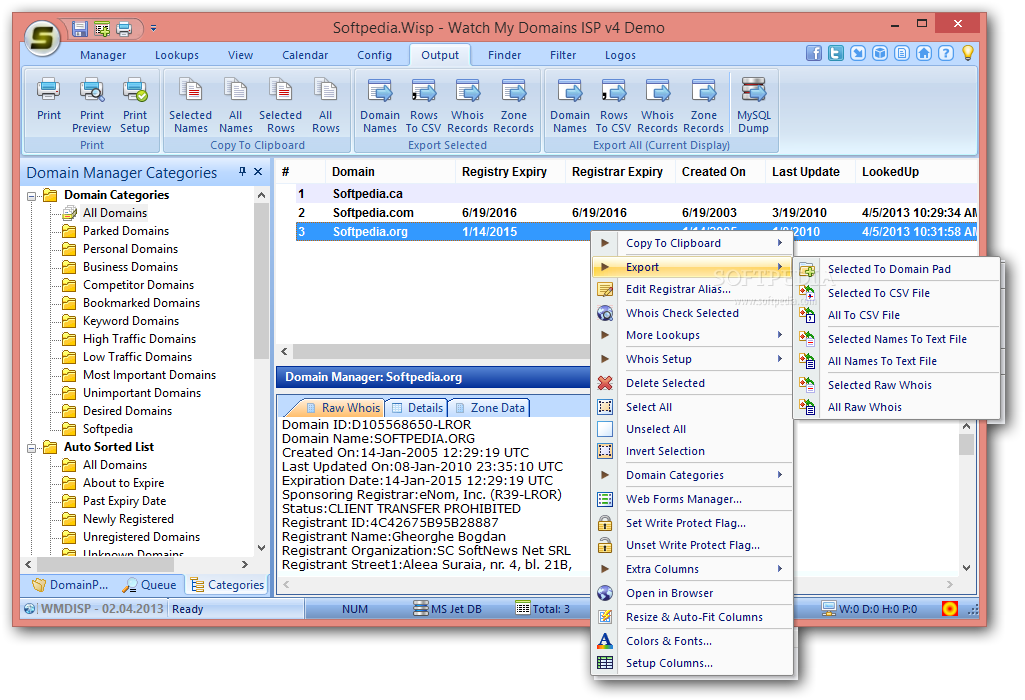Open Print Preview
Image resolution: width=1025 pixels, height=700 pixels.
click(x=92, y=105)
